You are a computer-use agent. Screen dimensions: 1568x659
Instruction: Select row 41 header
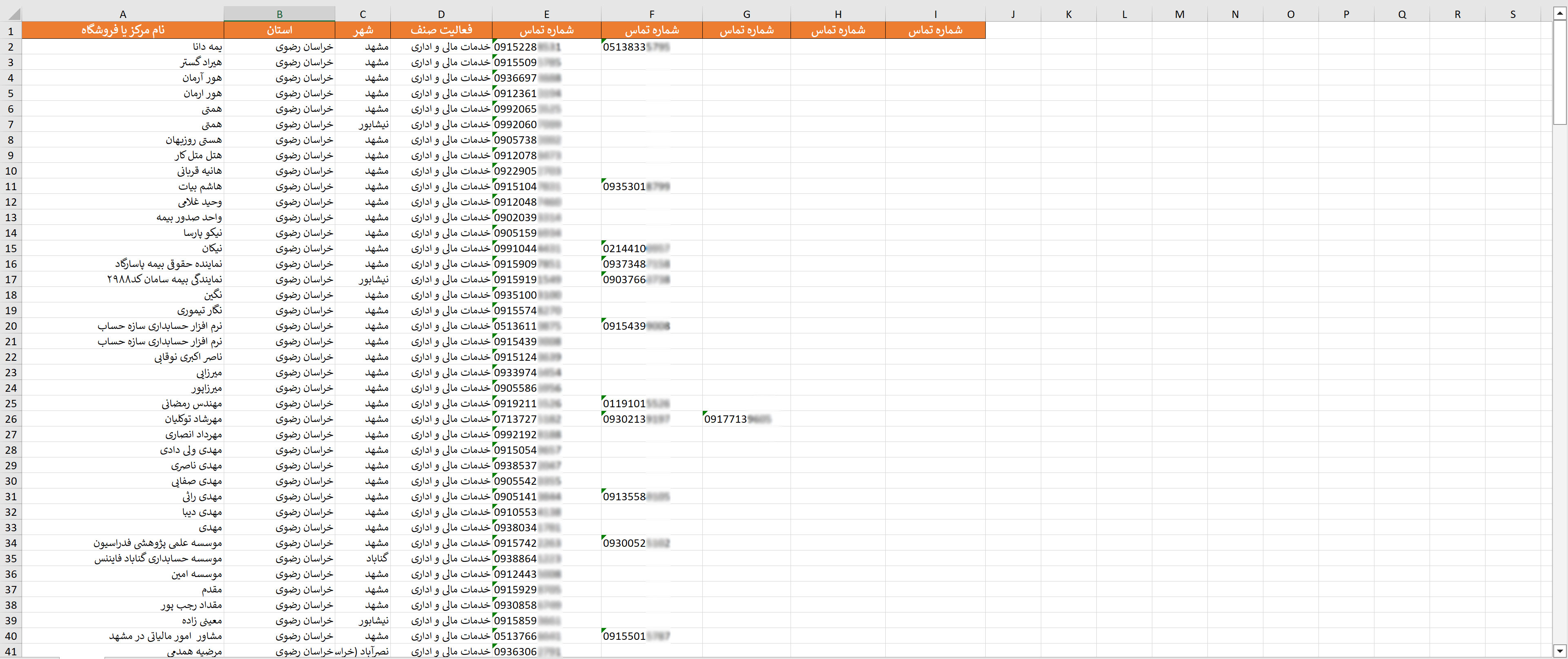10,651
